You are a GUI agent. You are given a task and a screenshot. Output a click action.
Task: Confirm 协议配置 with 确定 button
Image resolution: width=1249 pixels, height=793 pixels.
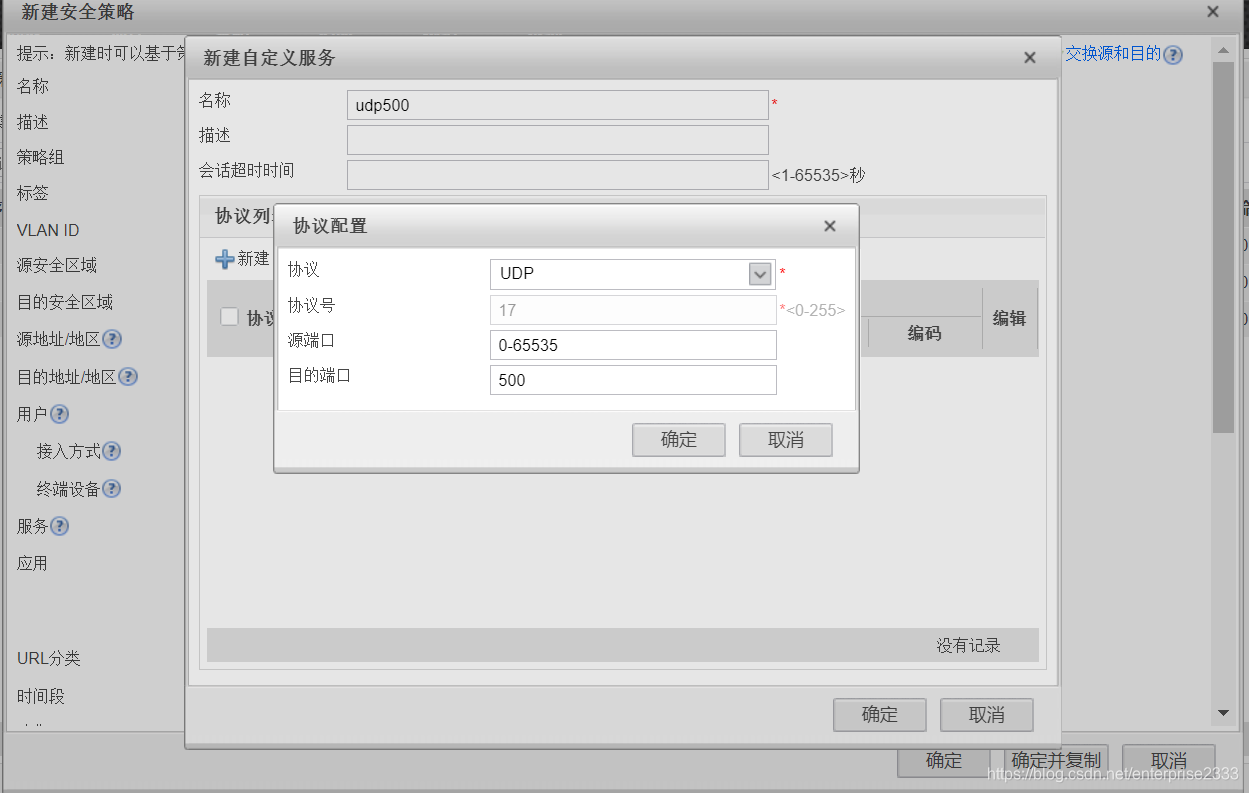pos(679,440)
